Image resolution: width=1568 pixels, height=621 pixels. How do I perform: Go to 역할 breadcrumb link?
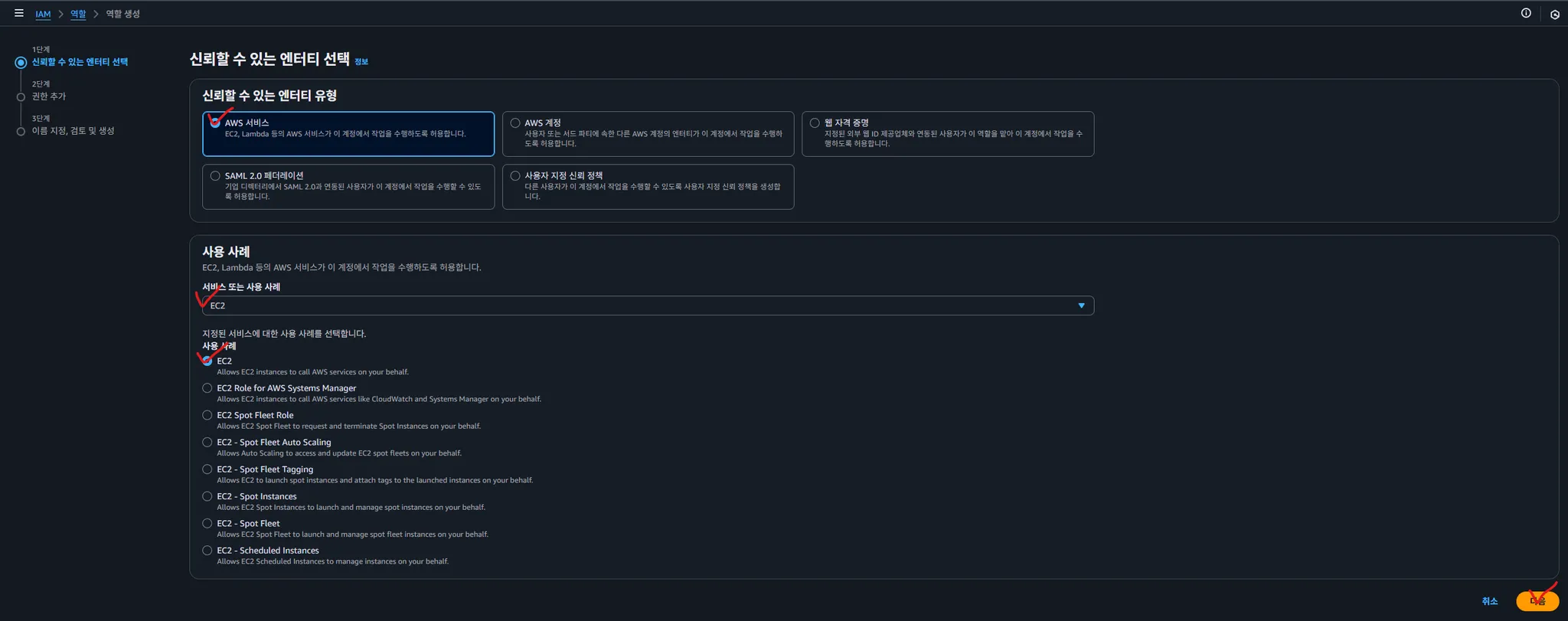pyautogui.click(x=78, y=14)
